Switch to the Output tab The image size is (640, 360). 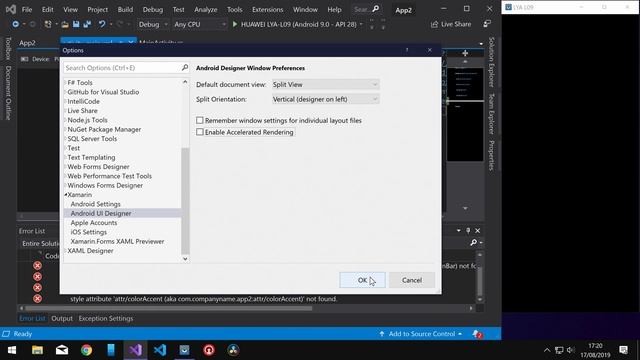click(62, 318)
